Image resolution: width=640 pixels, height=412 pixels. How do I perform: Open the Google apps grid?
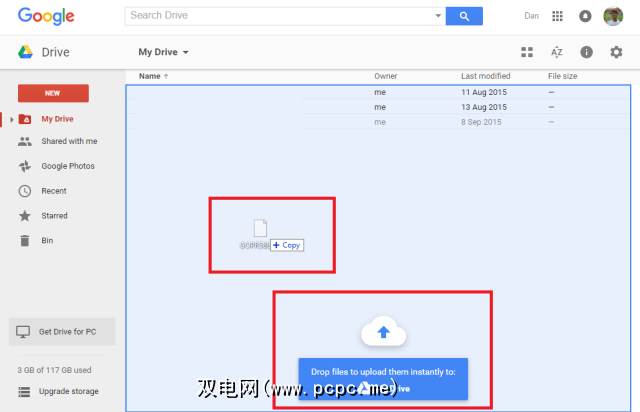[x=557, y=16]
